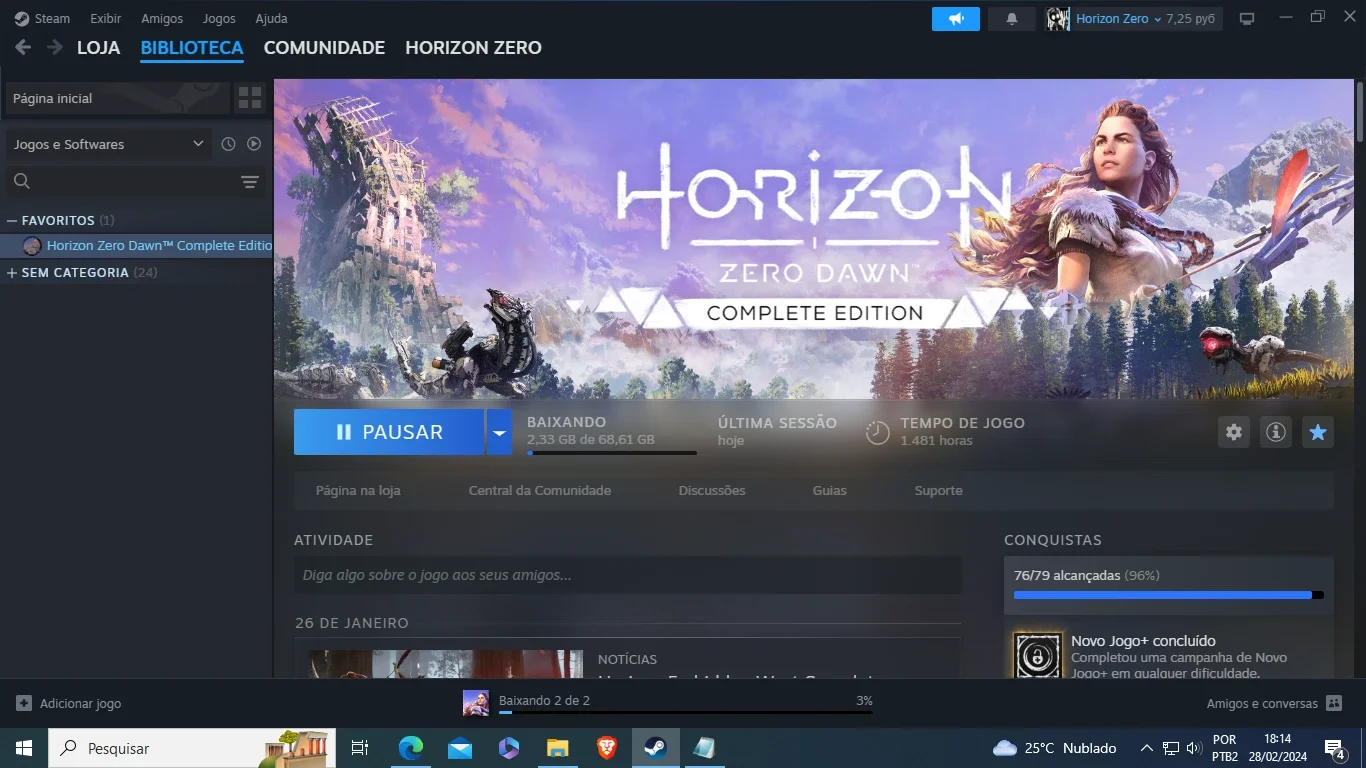Image resolution: width=1366 pixels, height=768 pixels.
Task: Click the CONQUISTAS heading
Action: tap(1052, 540)
